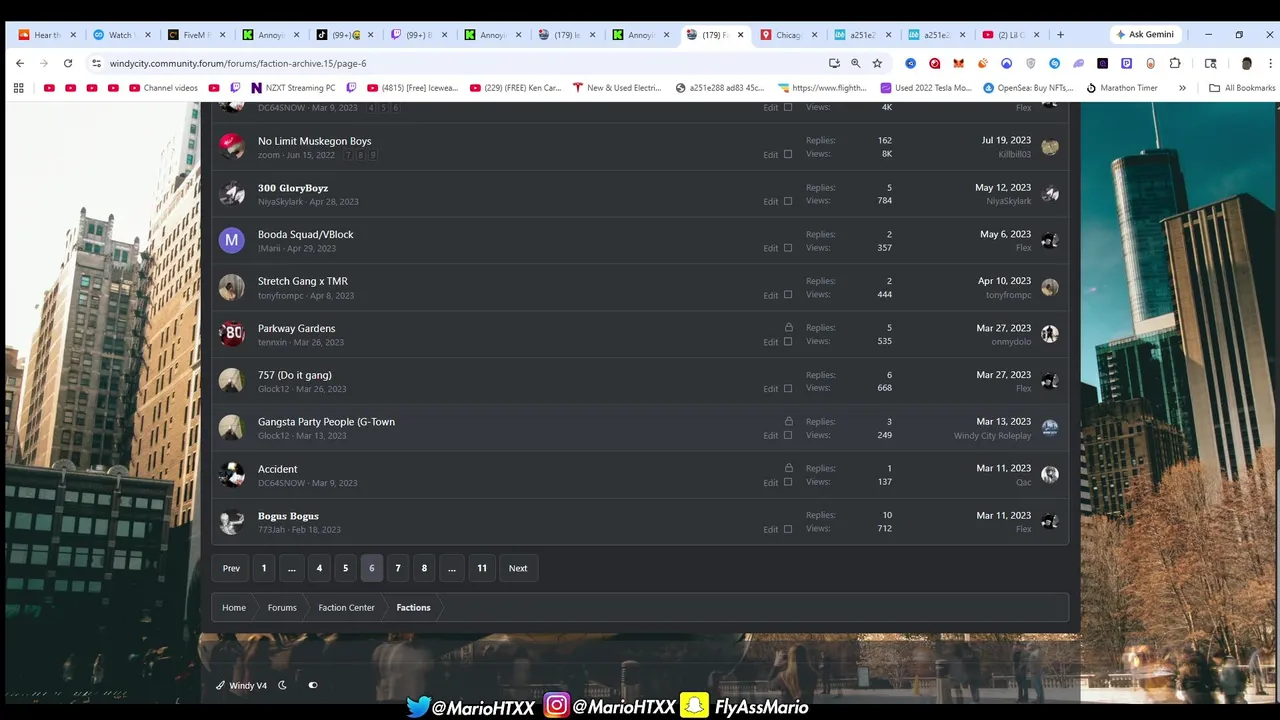The image size is (1280, 720).
Task: Open the Chrome profile avatar icon
Action: (1246, 63)
